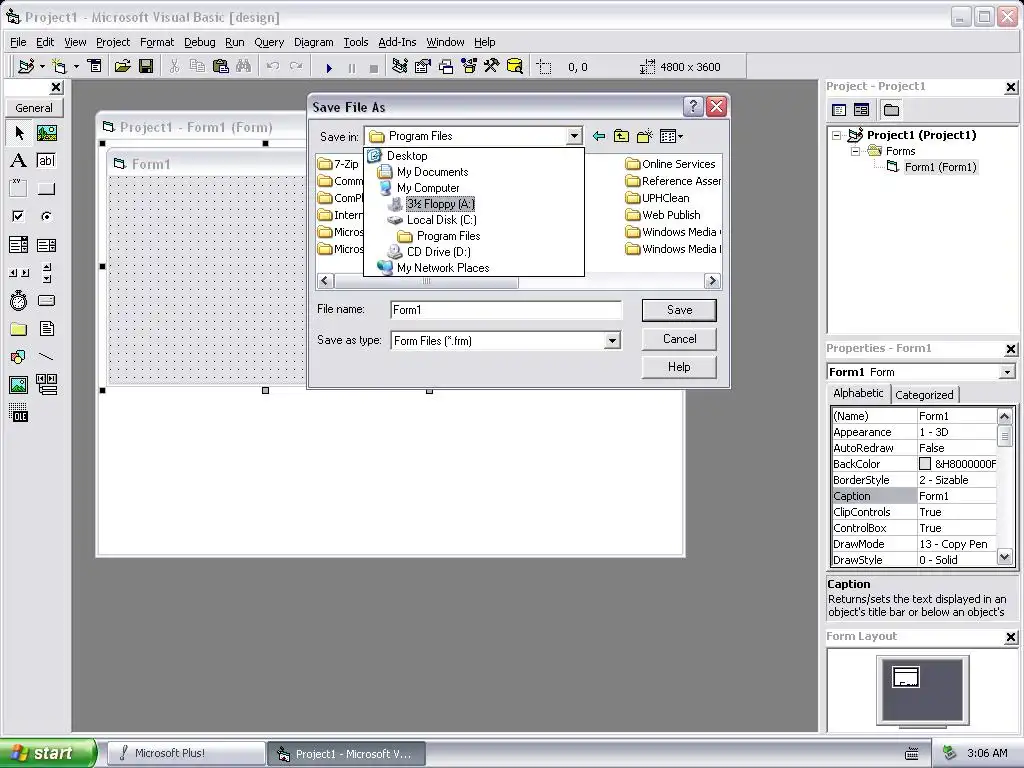Viewport: 1024px width, 768px height.
Task: Click the File name input field
Action: (506, 310)
